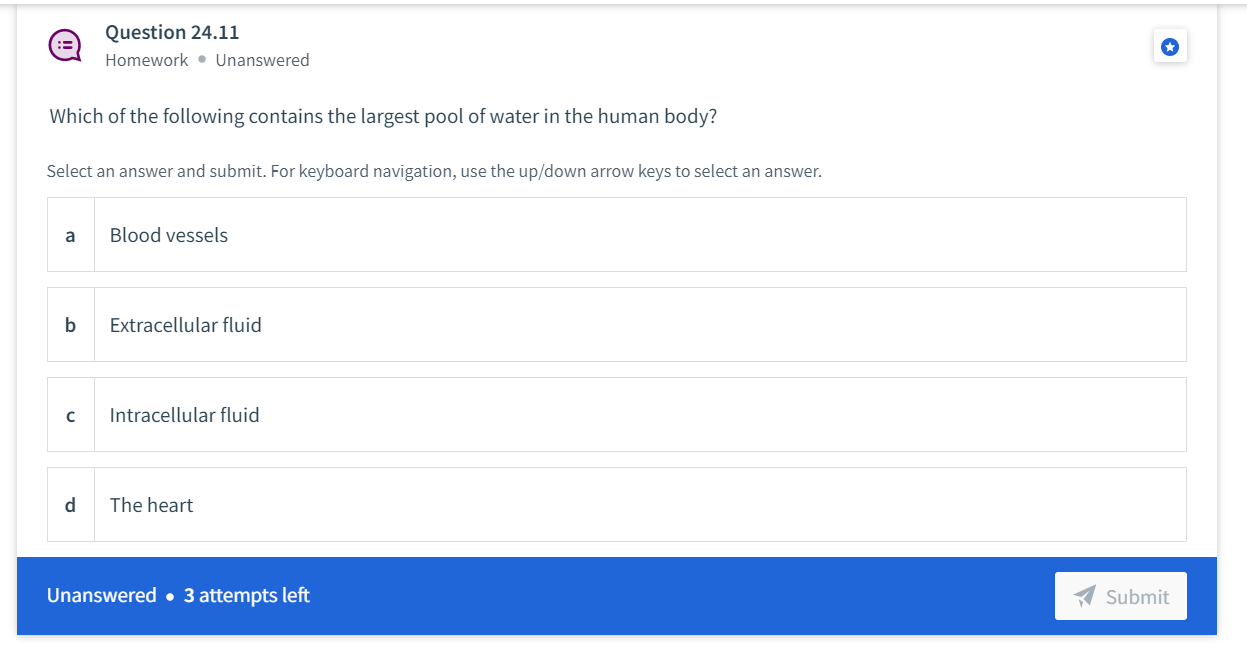Click the paper plane icon on Submit
The height and width of the screenshot is (656, 1247).
pyautogui.click(x=1085, y=596)
